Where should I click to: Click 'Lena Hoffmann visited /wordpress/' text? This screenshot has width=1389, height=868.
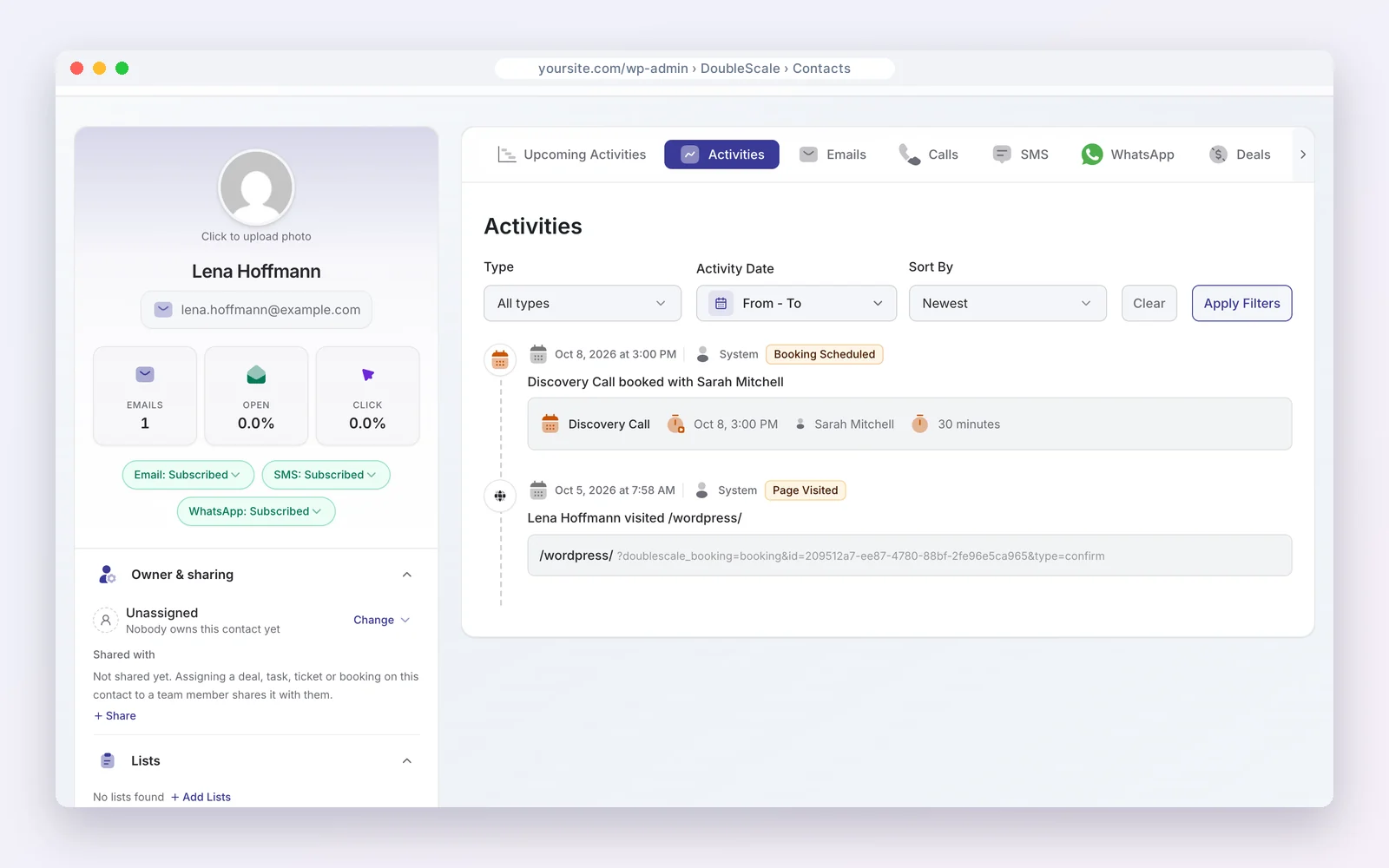point(635,518)
